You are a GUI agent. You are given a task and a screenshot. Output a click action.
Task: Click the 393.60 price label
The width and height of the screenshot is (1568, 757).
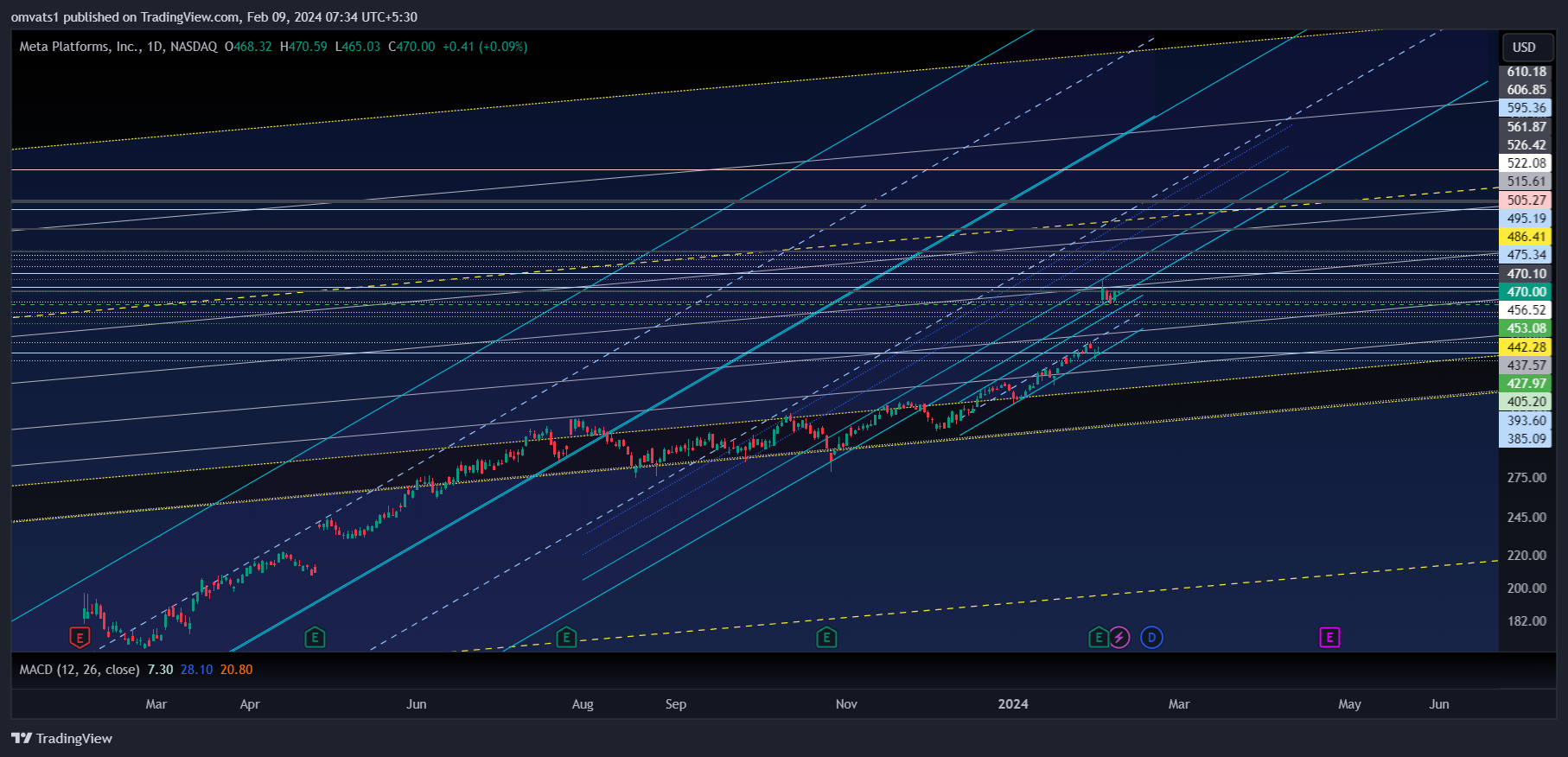point(1527,421)
